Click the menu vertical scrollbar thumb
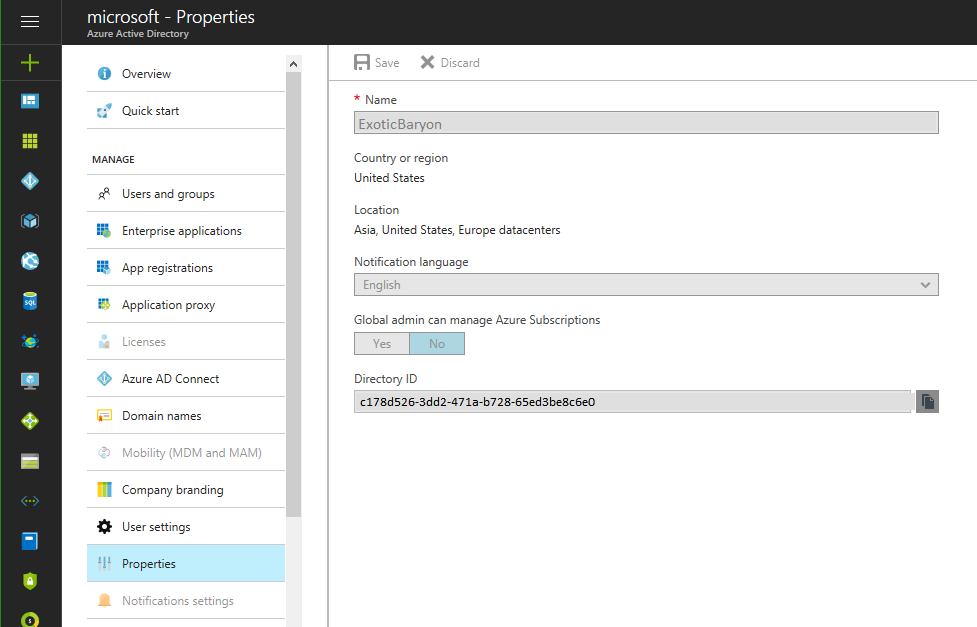Viewport: 977px width, 627px height. point(293,294)
